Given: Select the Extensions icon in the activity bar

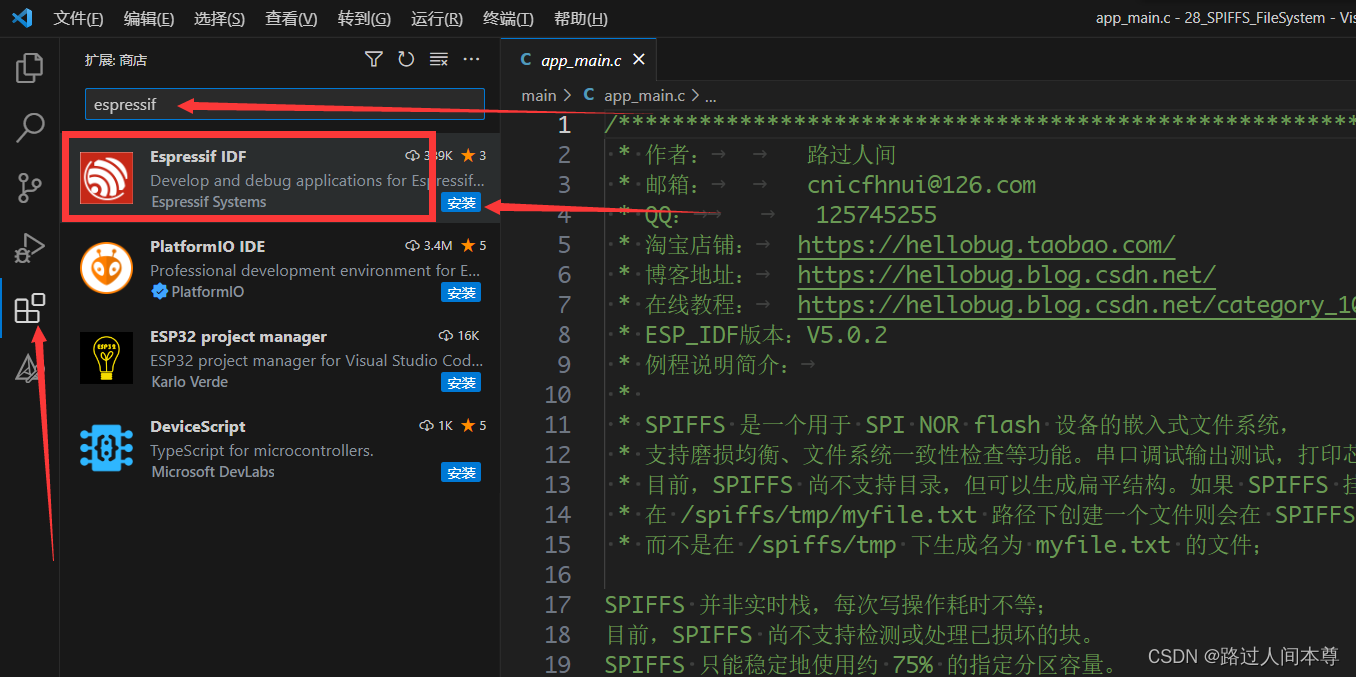Looking at the screenshot, I should [29, 308].
